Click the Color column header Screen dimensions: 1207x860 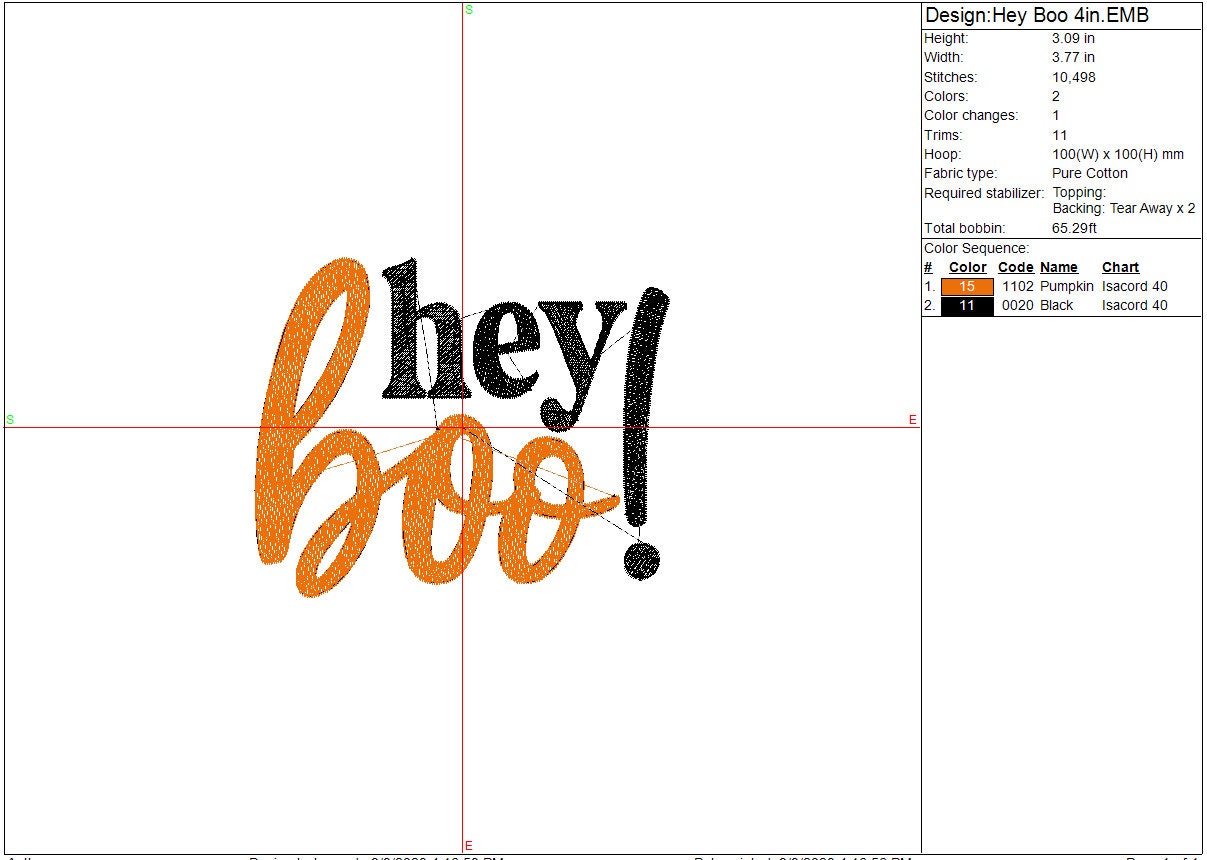click(967, 268)
